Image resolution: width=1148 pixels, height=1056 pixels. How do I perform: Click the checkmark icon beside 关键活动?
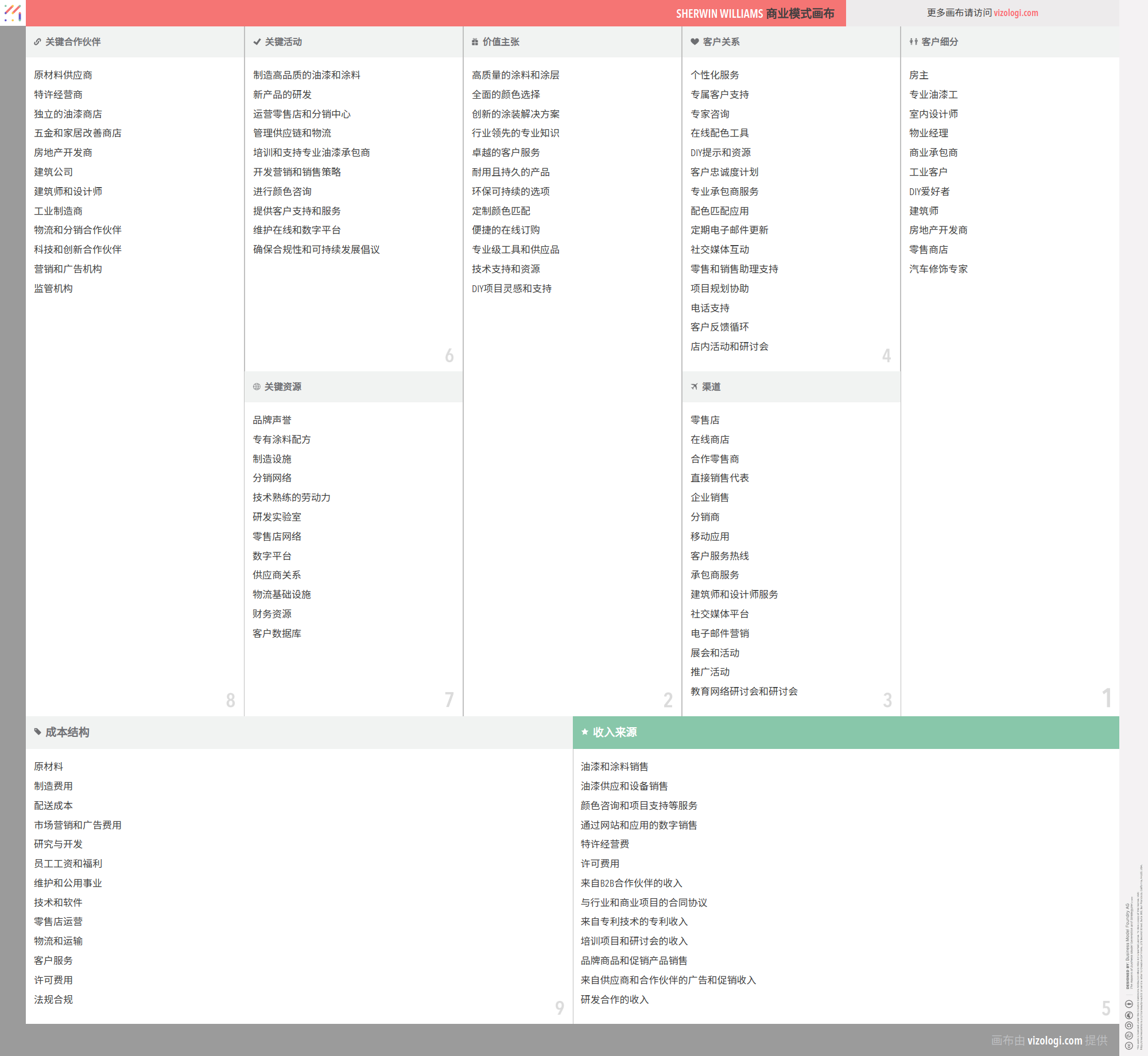pos(257,42)
